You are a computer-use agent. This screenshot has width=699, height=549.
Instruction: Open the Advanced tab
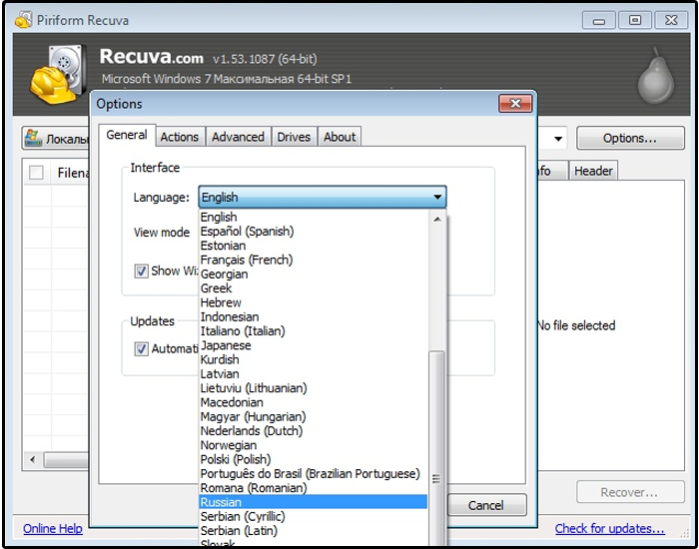click(238, 137)
